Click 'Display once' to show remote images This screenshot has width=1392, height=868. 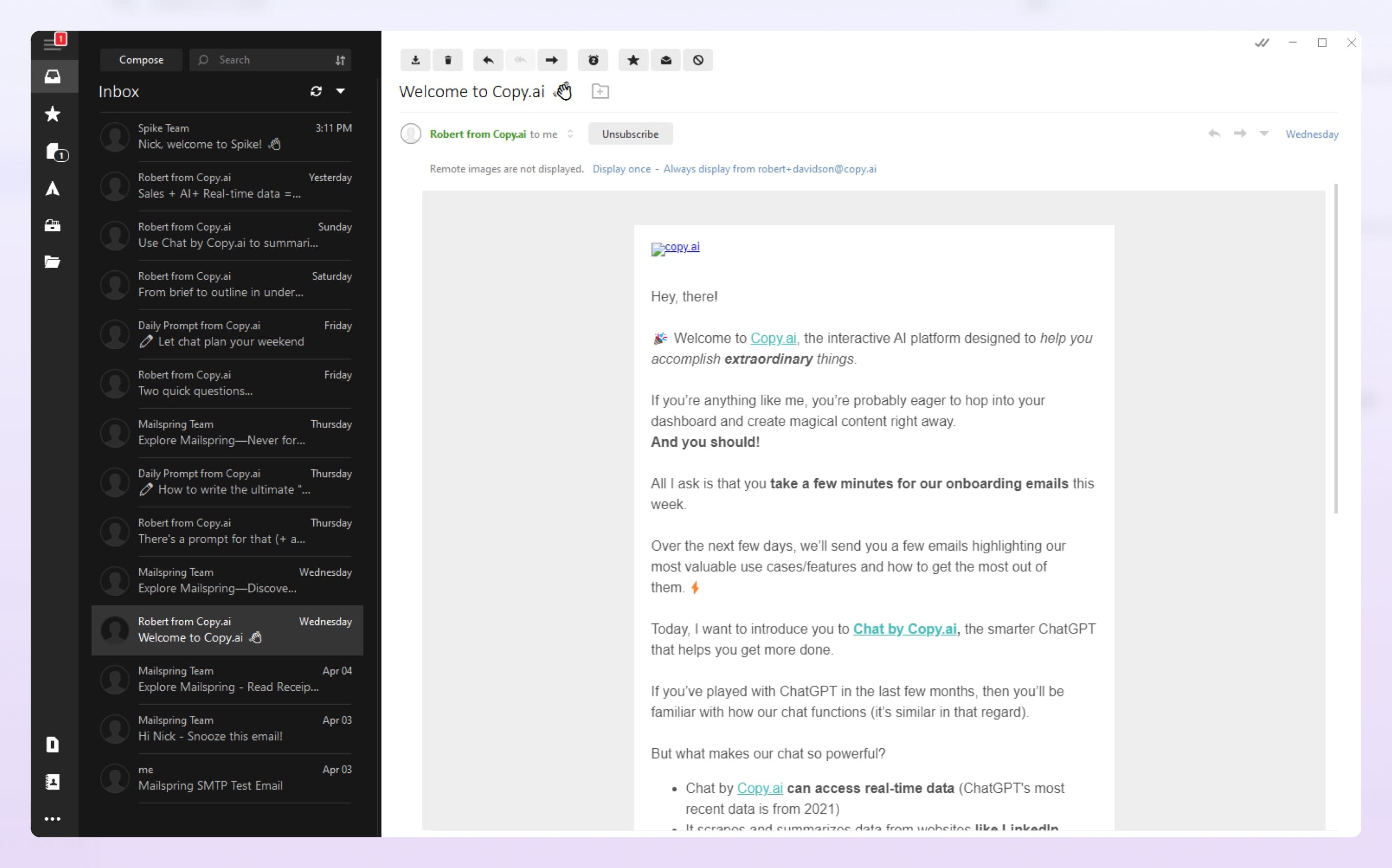tap(621, 169)
